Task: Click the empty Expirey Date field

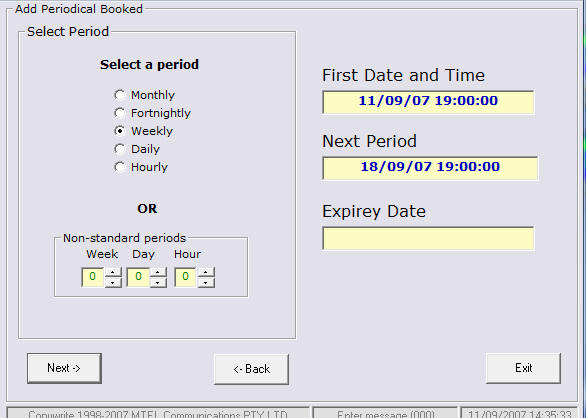Action: (x=428, y=238)
